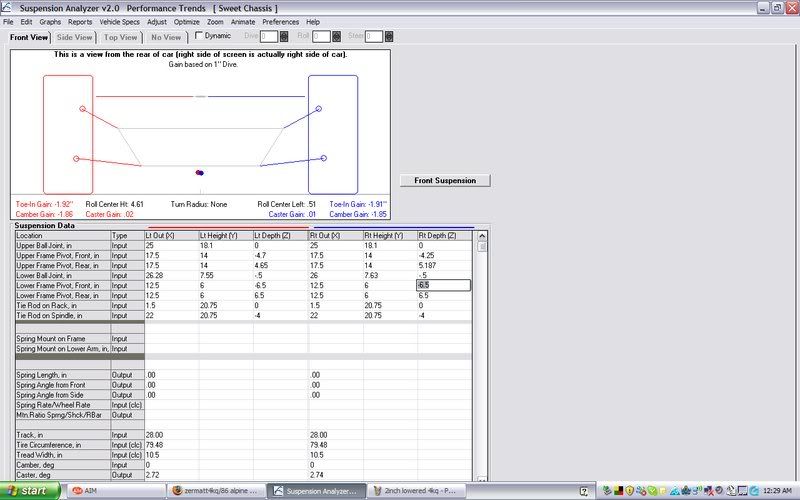800x500 pixels.
Task: Select the Rt Depth Lower Frame Pivot Front cell
Action: pyautogui.click(x=443, y=285)
